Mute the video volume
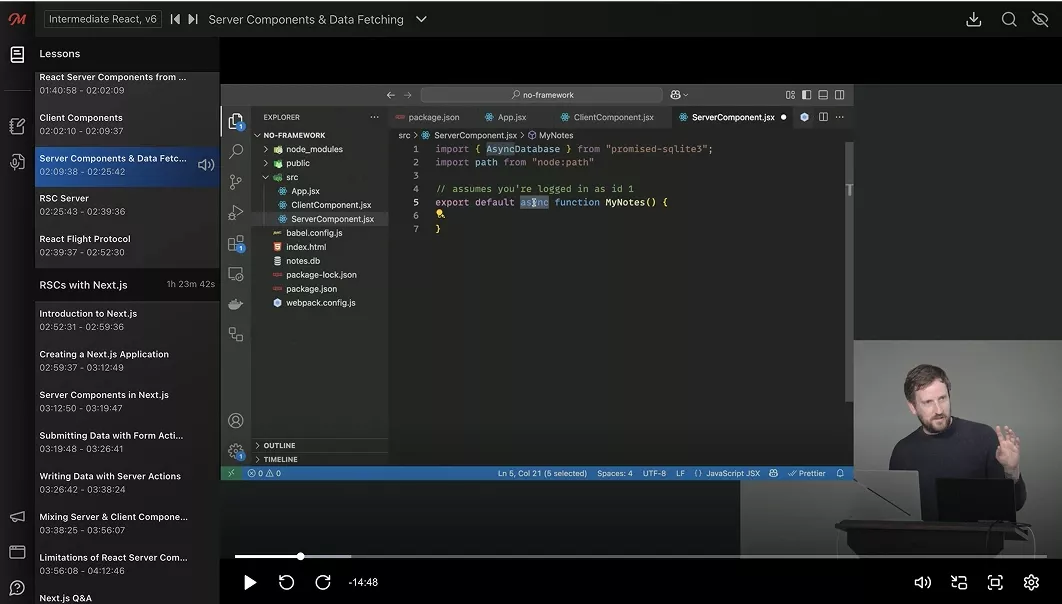This screenshot has height=604, width=1062. [x=922, y=582]
